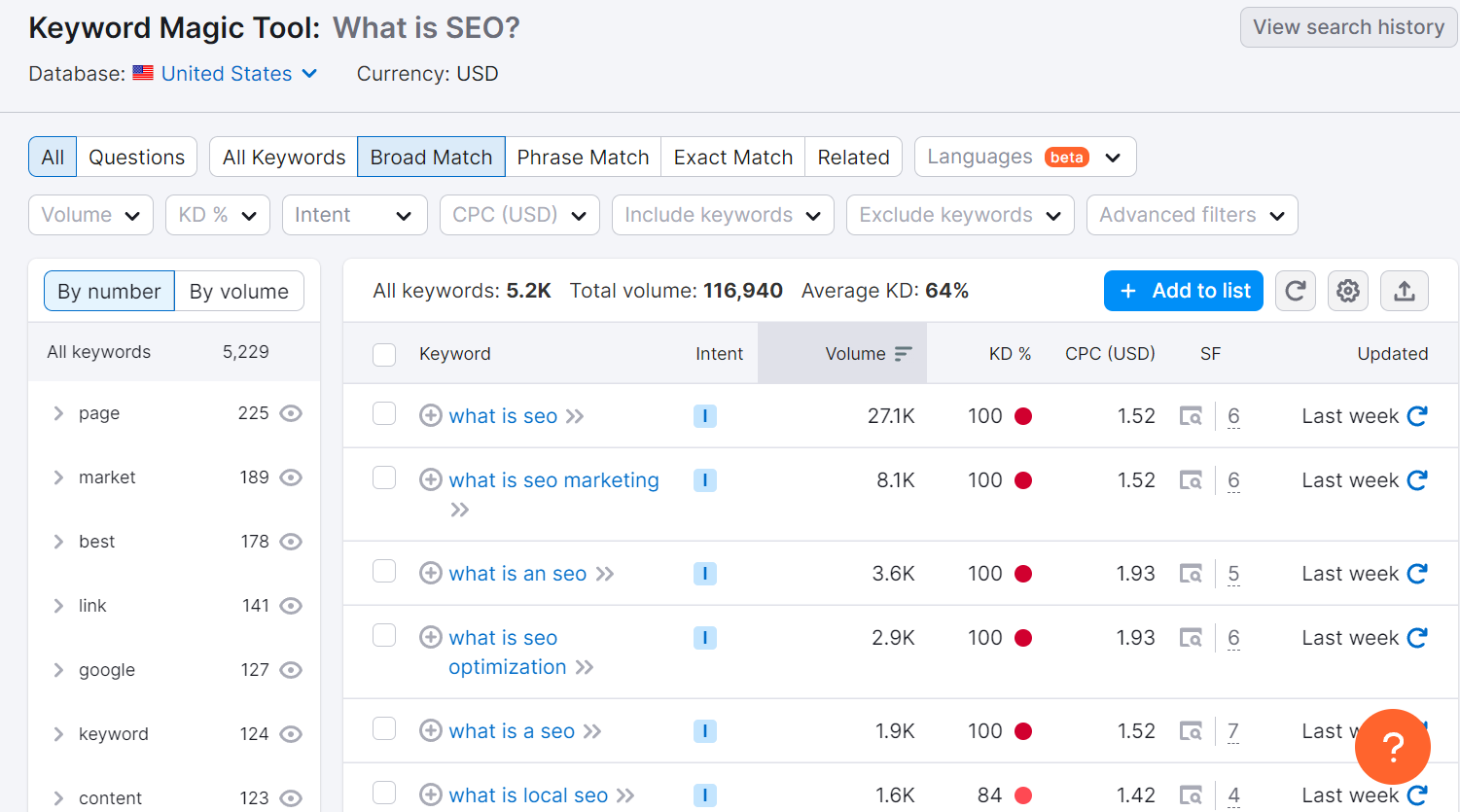The image size is (1460, 812).
Task: Click SF count 6 for 'what is seo'
Action: tap(1233, 416)
